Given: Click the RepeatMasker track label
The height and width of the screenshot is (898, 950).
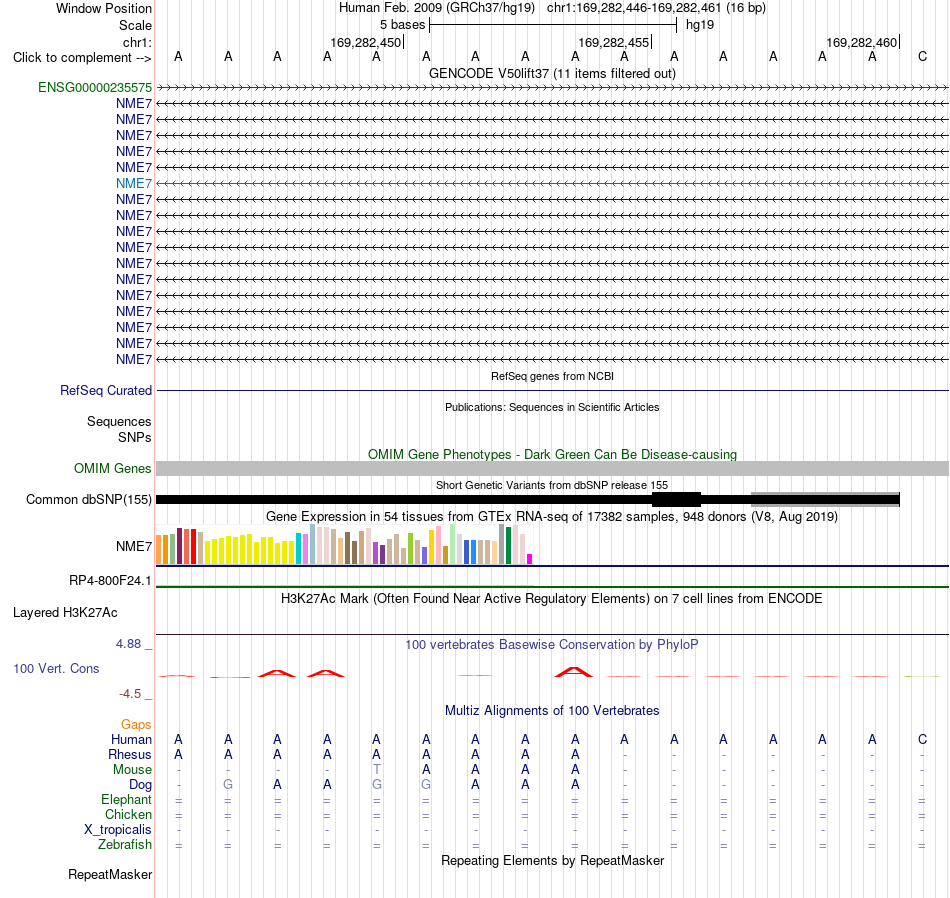Looking at the screenshot, I should tap(110, 875).
